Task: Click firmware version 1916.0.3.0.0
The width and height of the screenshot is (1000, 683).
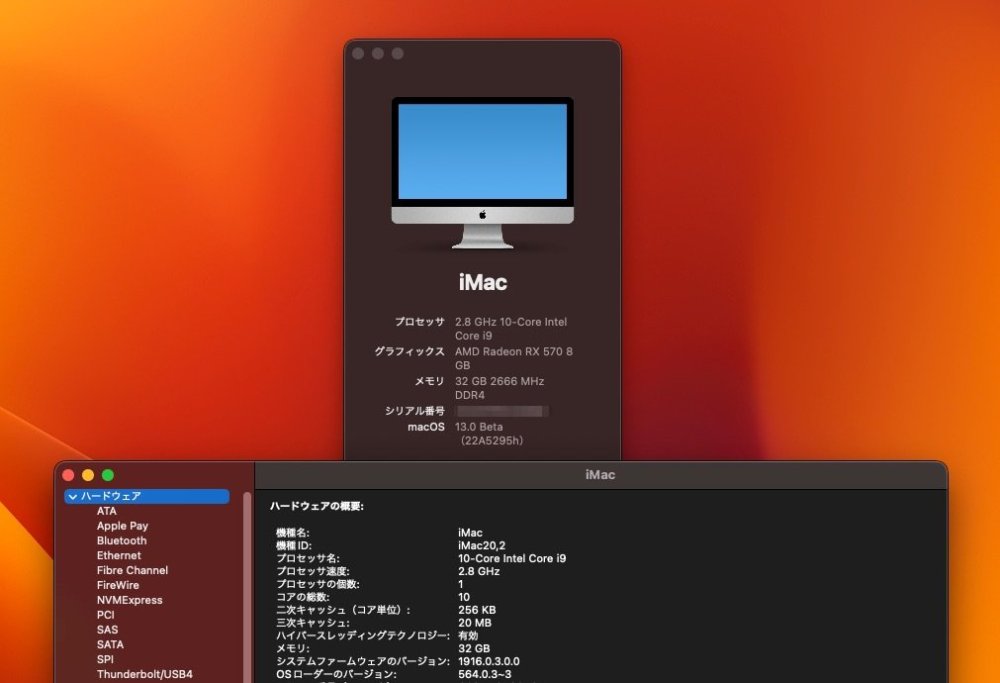Action: [489, 661]
